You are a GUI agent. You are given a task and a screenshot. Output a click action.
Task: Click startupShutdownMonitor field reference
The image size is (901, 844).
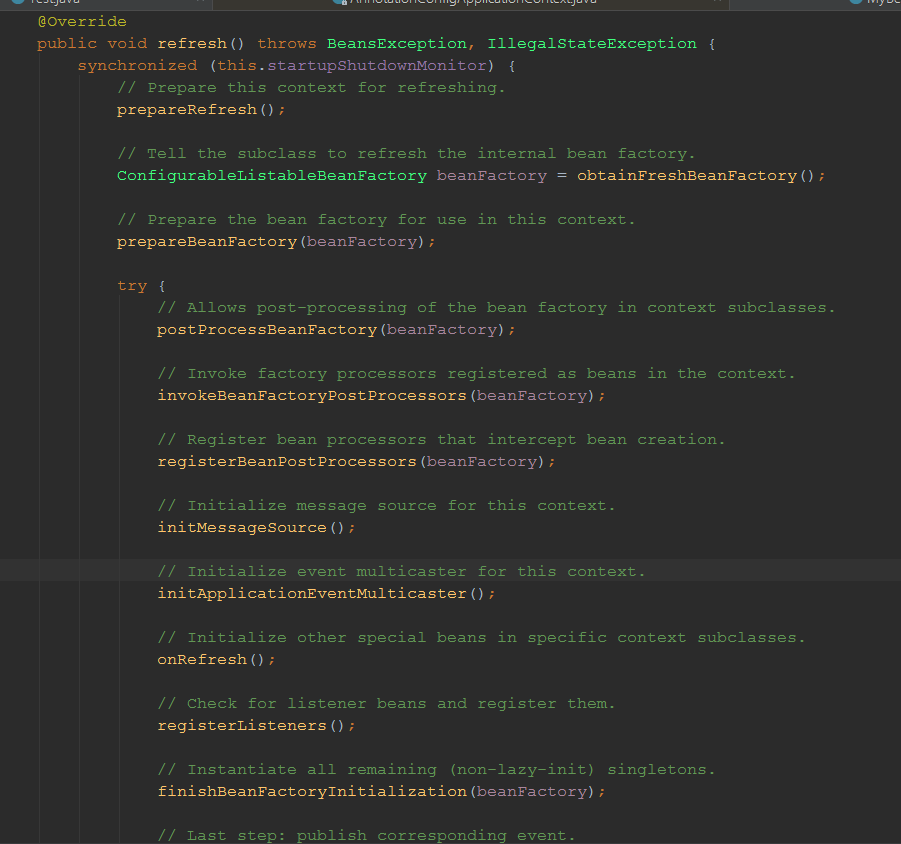pyautogui.click(x=376, y=65)
